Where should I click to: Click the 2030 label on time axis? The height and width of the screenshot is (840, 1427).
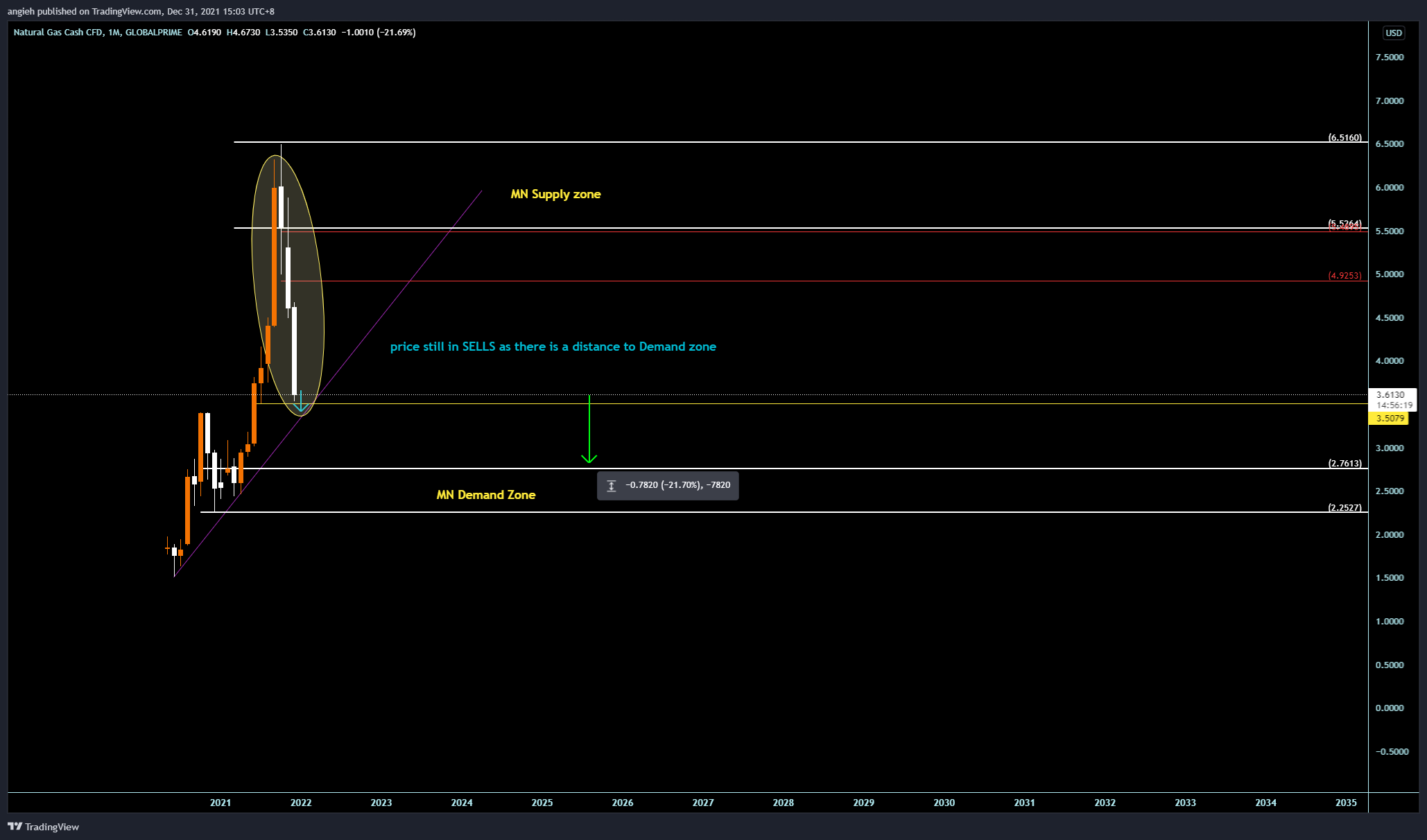[x=944, y=803]
